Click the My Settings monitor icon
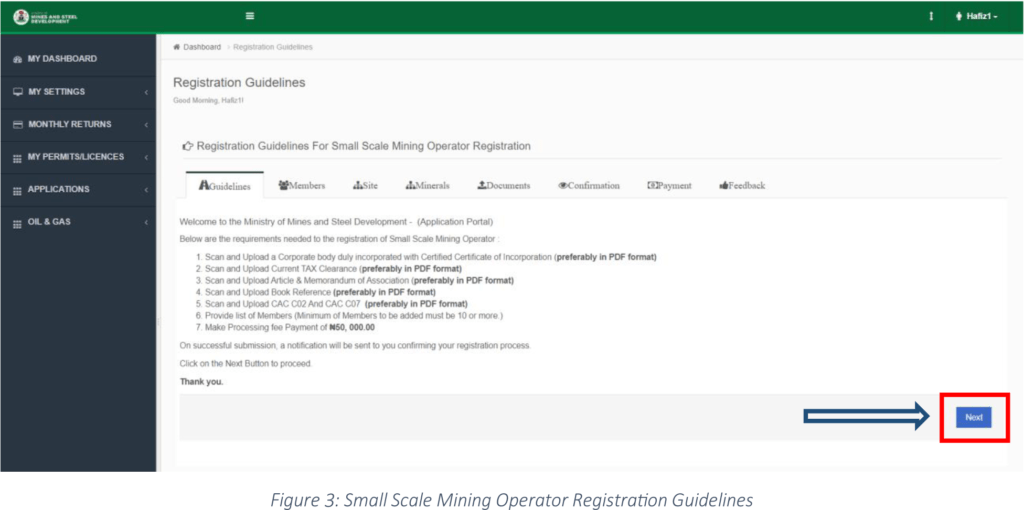The image size is (1024, 510). pyautogui.click(x=17, y=92)
